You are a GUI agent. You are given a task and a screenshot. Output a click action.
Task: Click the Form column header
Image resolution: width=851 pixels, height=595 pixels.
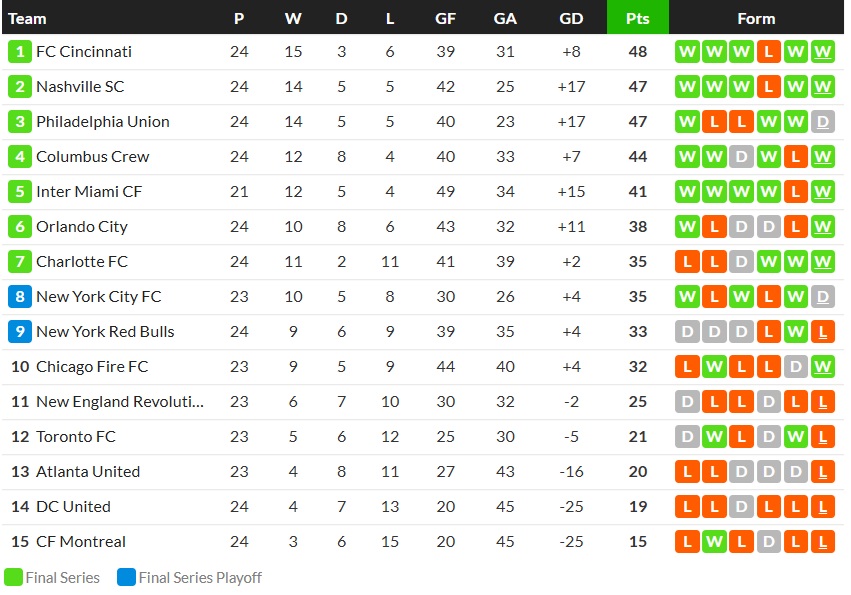click(x=755, y=18)
